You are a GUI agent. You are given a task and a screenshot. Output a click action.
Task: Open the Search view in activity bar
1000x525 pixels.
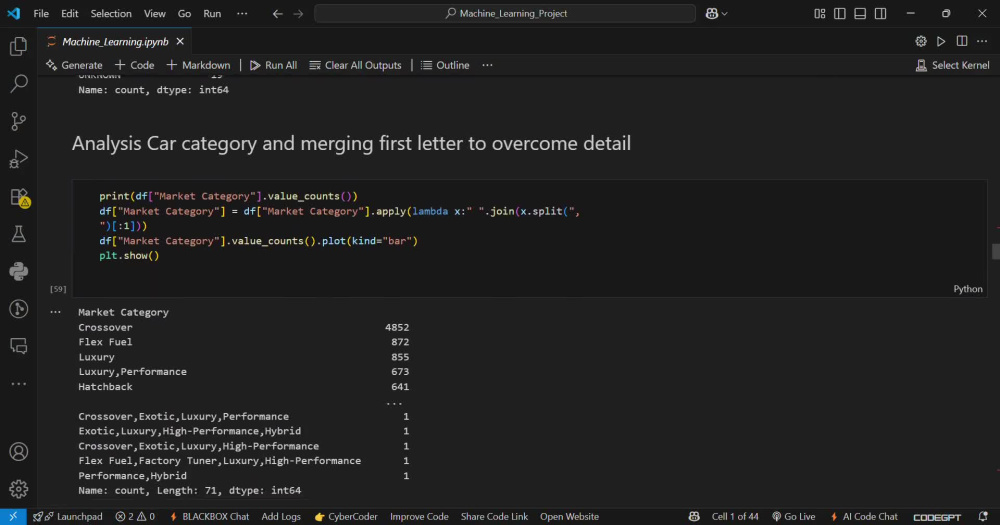tap(18, 83)
